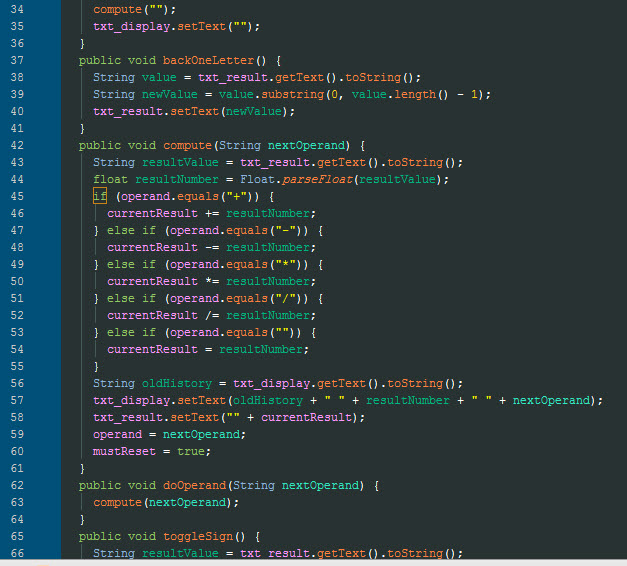This screenshot has width=627, height=566.
Task: Click parseFloat on line 44
Action: [x=317, y=179]
